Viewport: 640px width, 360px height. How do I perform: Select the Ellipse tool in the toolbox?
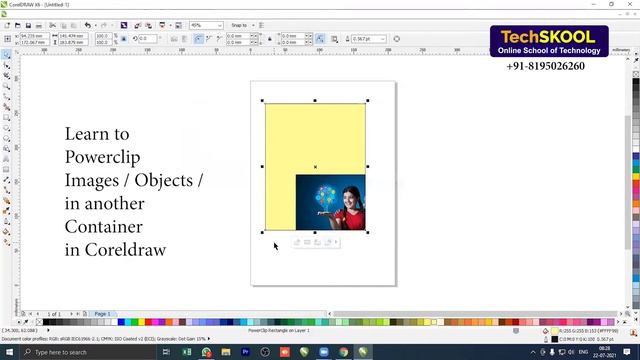7,128
